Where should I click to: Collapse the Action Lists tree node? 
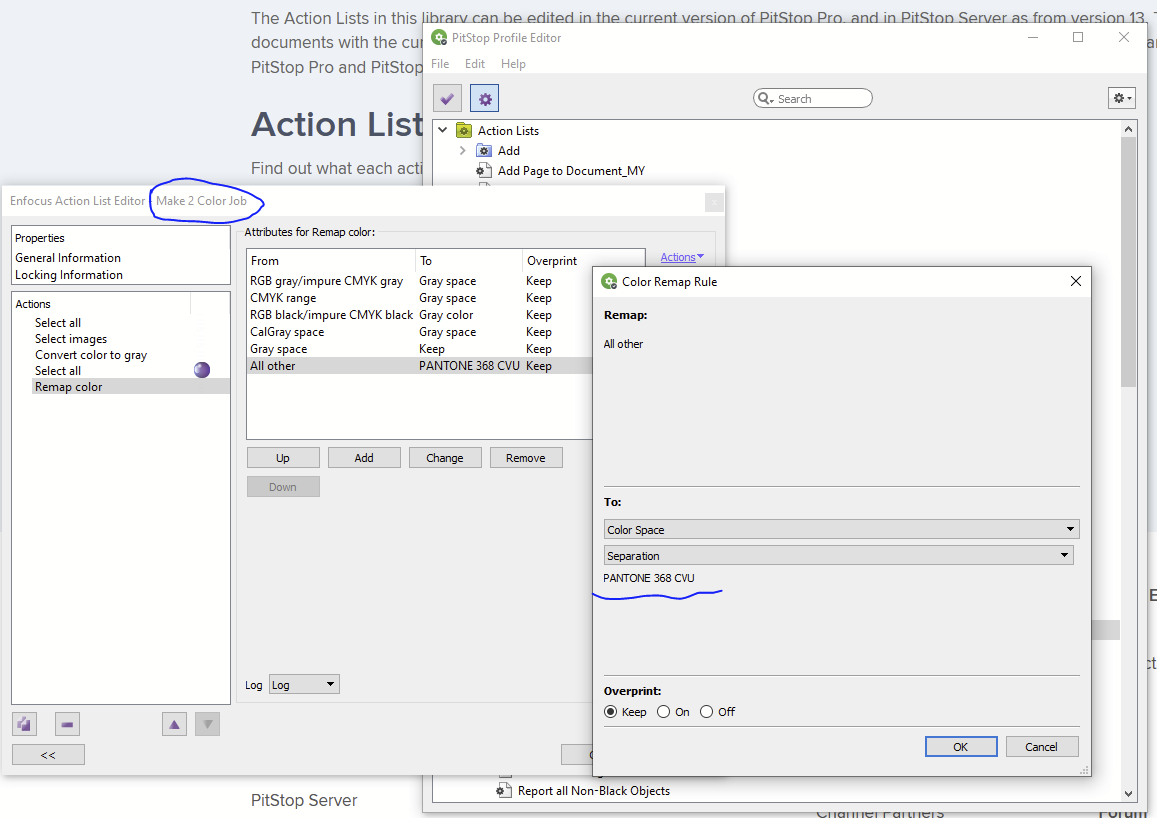point(443,130)
